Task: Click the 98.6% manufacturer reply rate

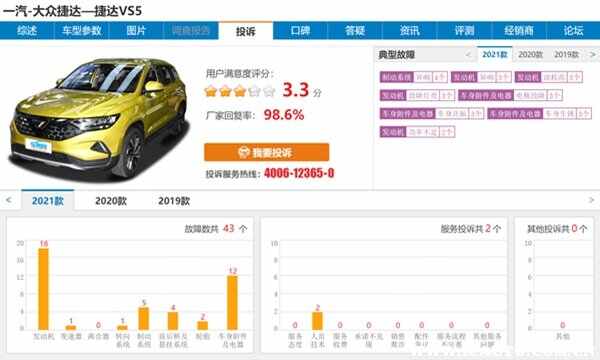Action: (284, 115)
